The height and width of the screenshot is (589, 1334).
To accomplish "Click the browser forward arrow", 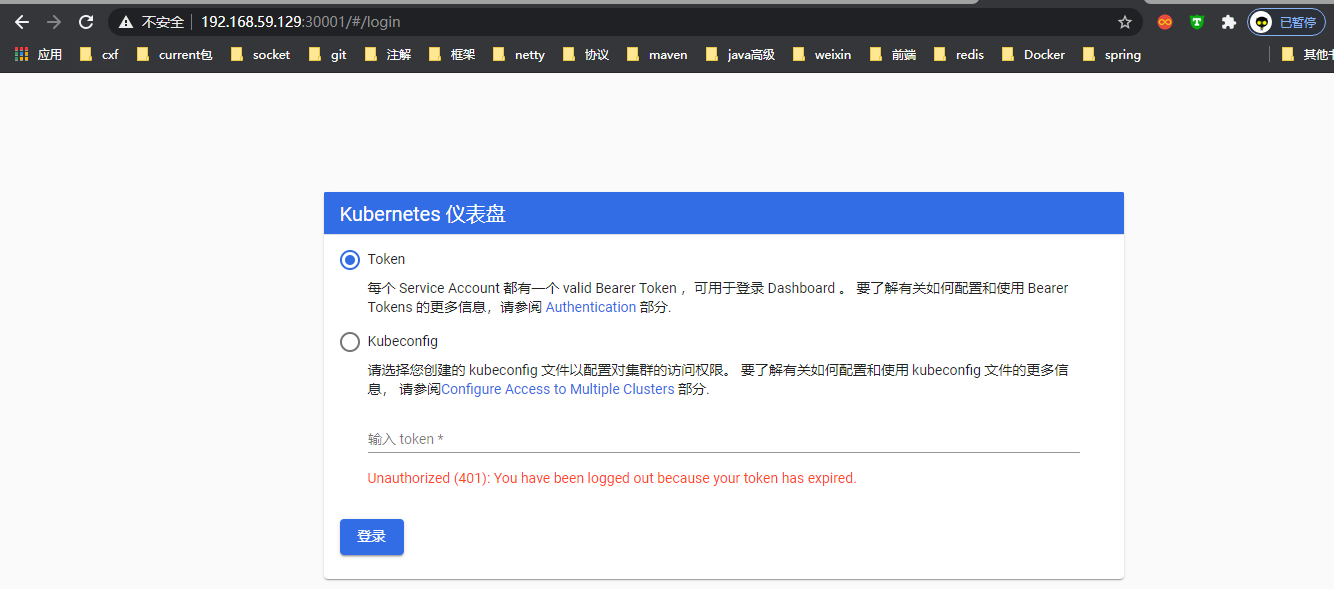I will tap(54, 22).
